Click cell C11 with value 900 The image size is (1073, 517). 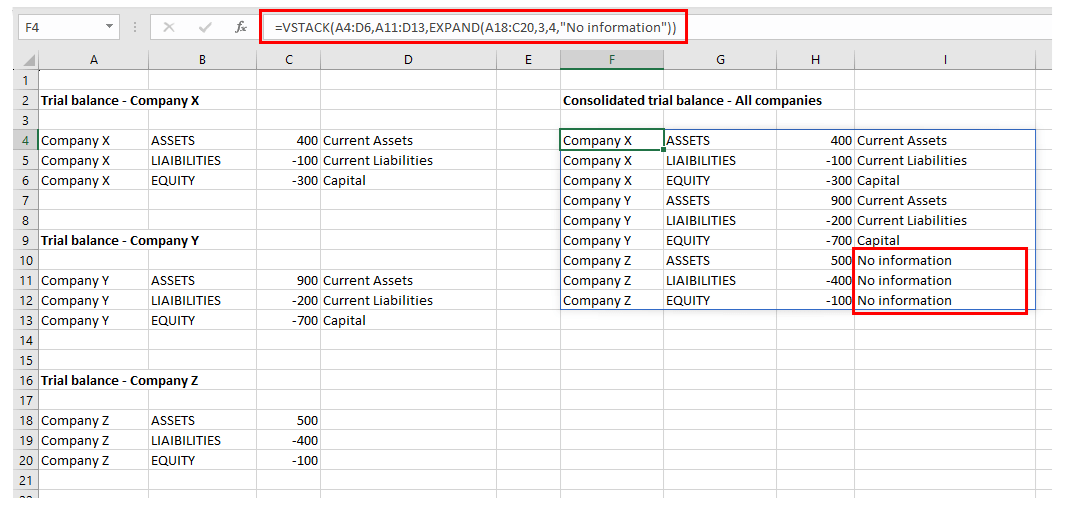click(x=289, y=280)
